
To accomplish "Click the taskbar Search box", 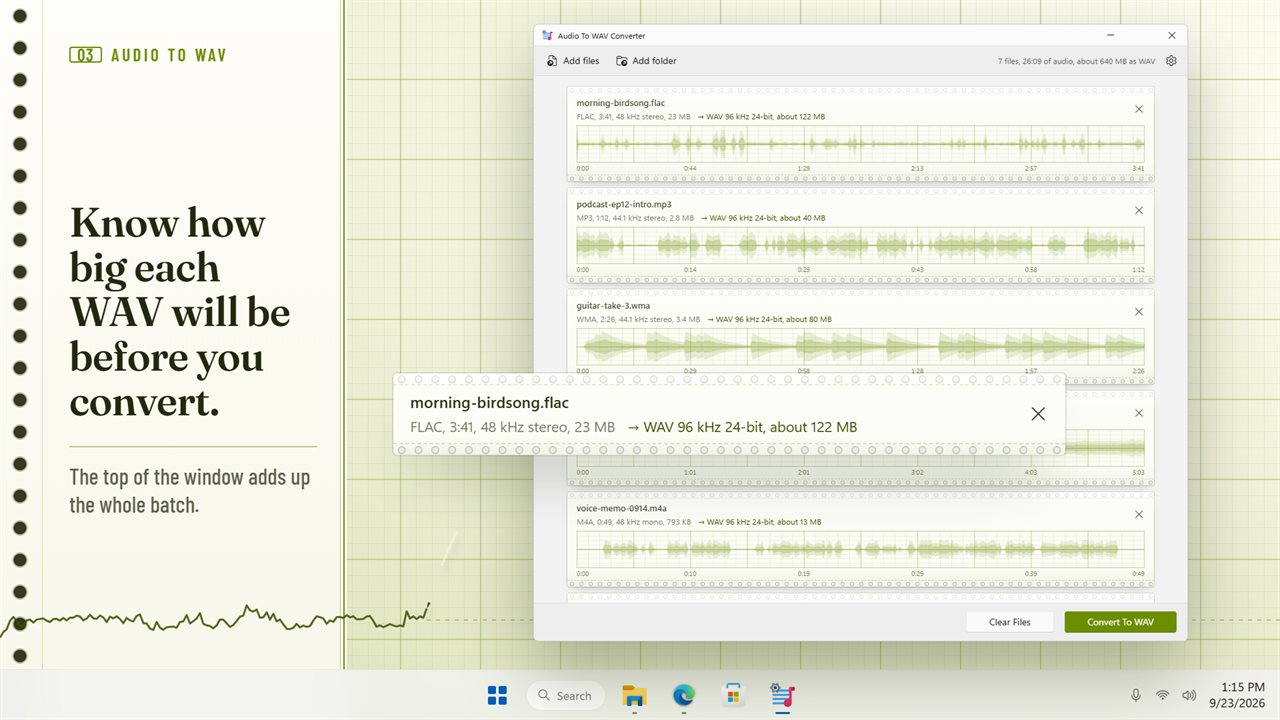I will point(565,695).
